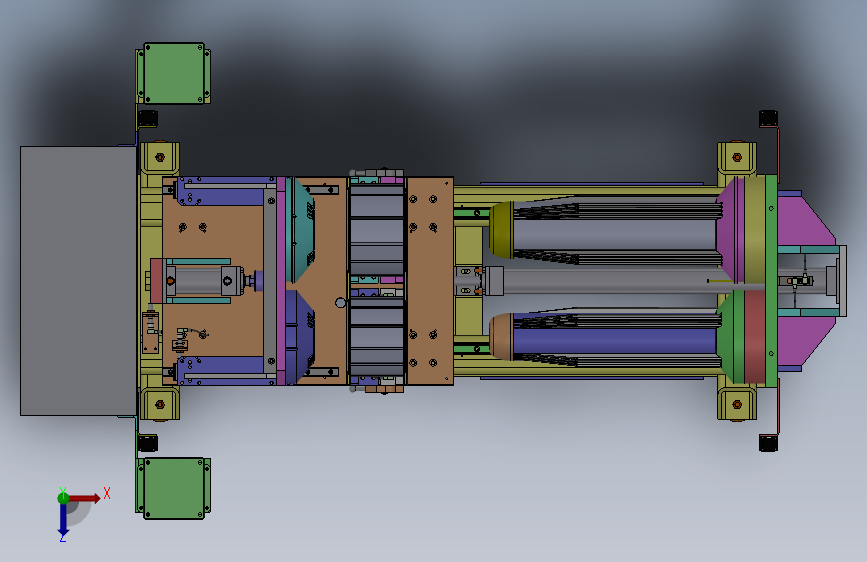Viewport: 867px width, 562px height.
Task: Pick the black caster at top right
Action: pos(769,119)
